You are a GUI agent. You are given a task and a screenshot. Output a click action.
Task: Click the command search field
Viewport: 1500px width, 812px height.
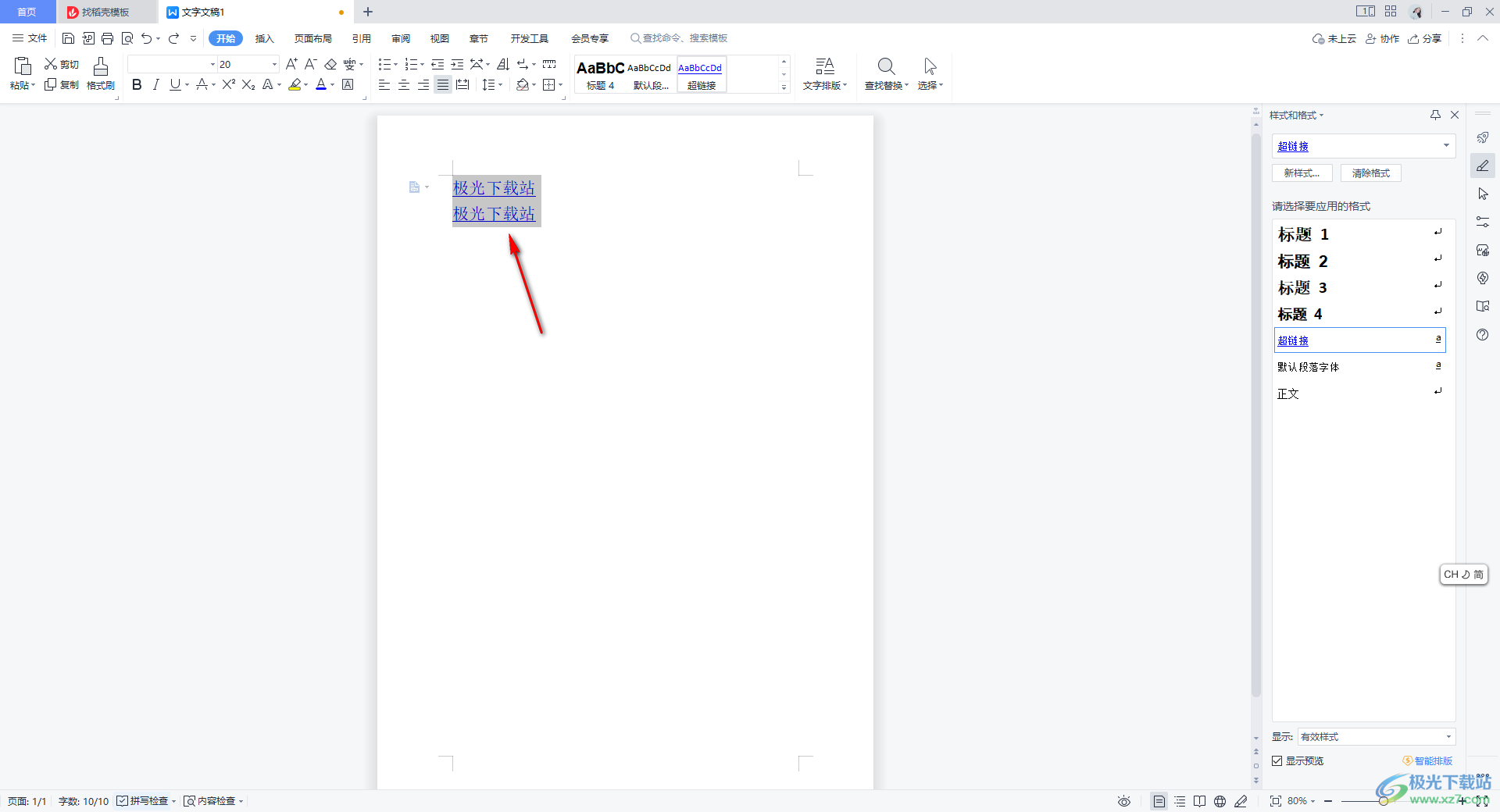click(x=679, y=38)
